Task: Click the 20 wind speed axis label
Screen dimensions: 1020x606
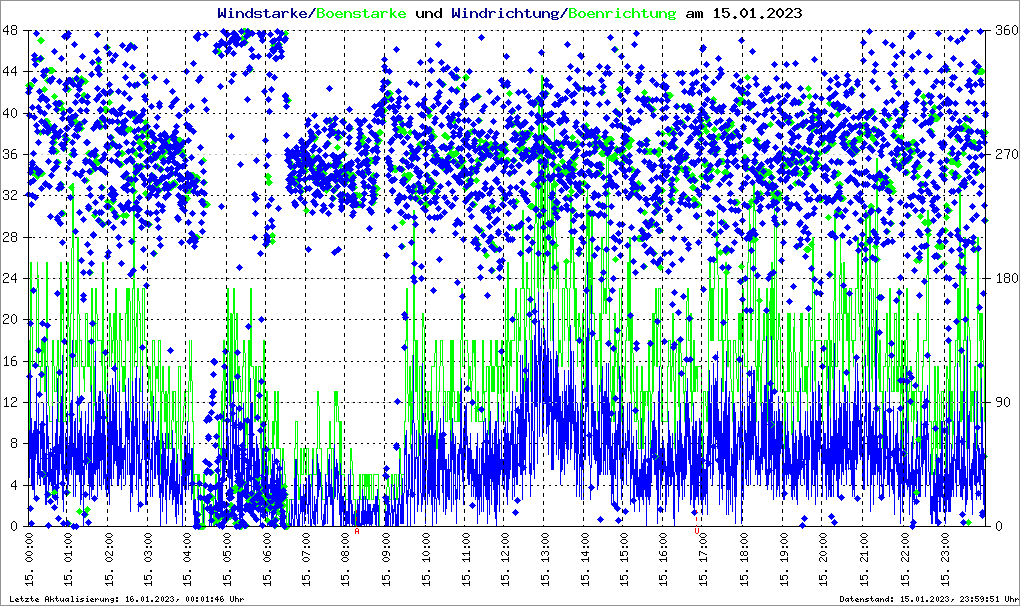Action: point(10,320)
